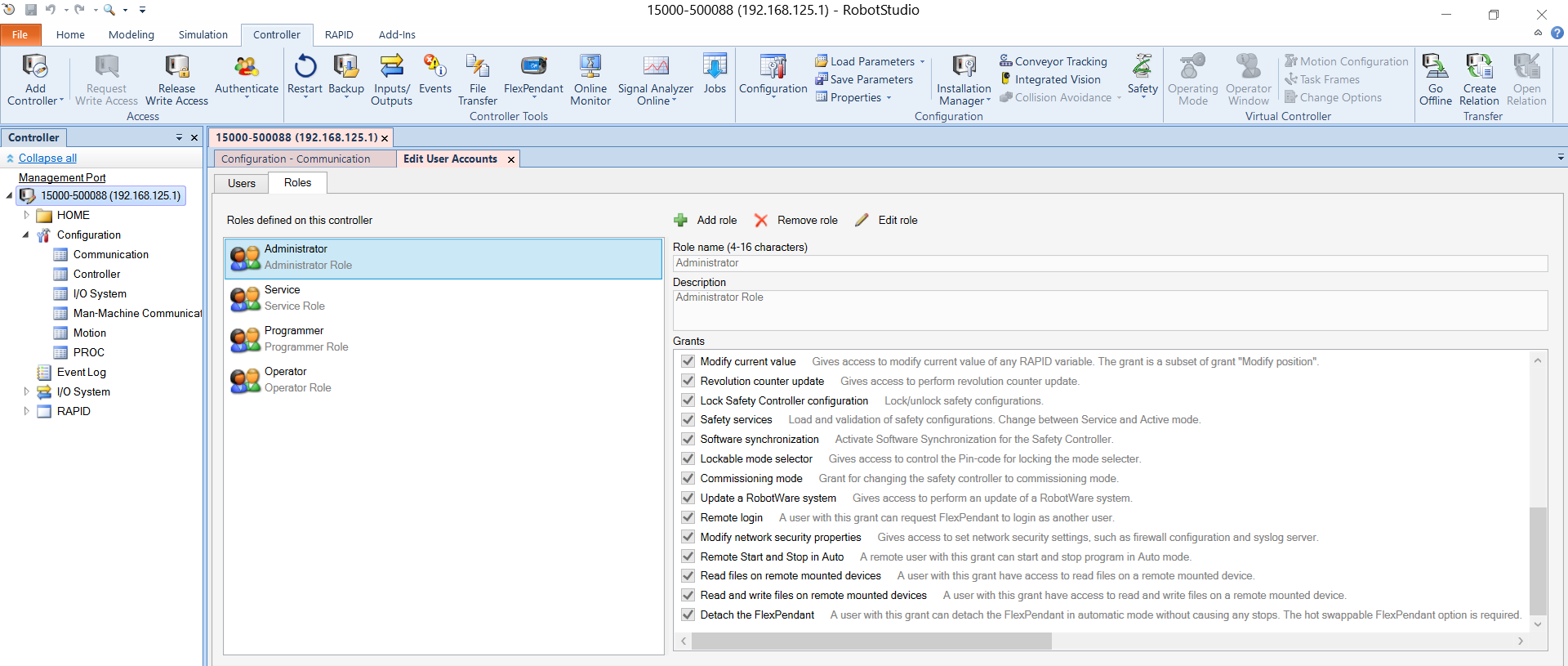Click the Safety icon
The image size is (1568, 666).
point(1143,65)
